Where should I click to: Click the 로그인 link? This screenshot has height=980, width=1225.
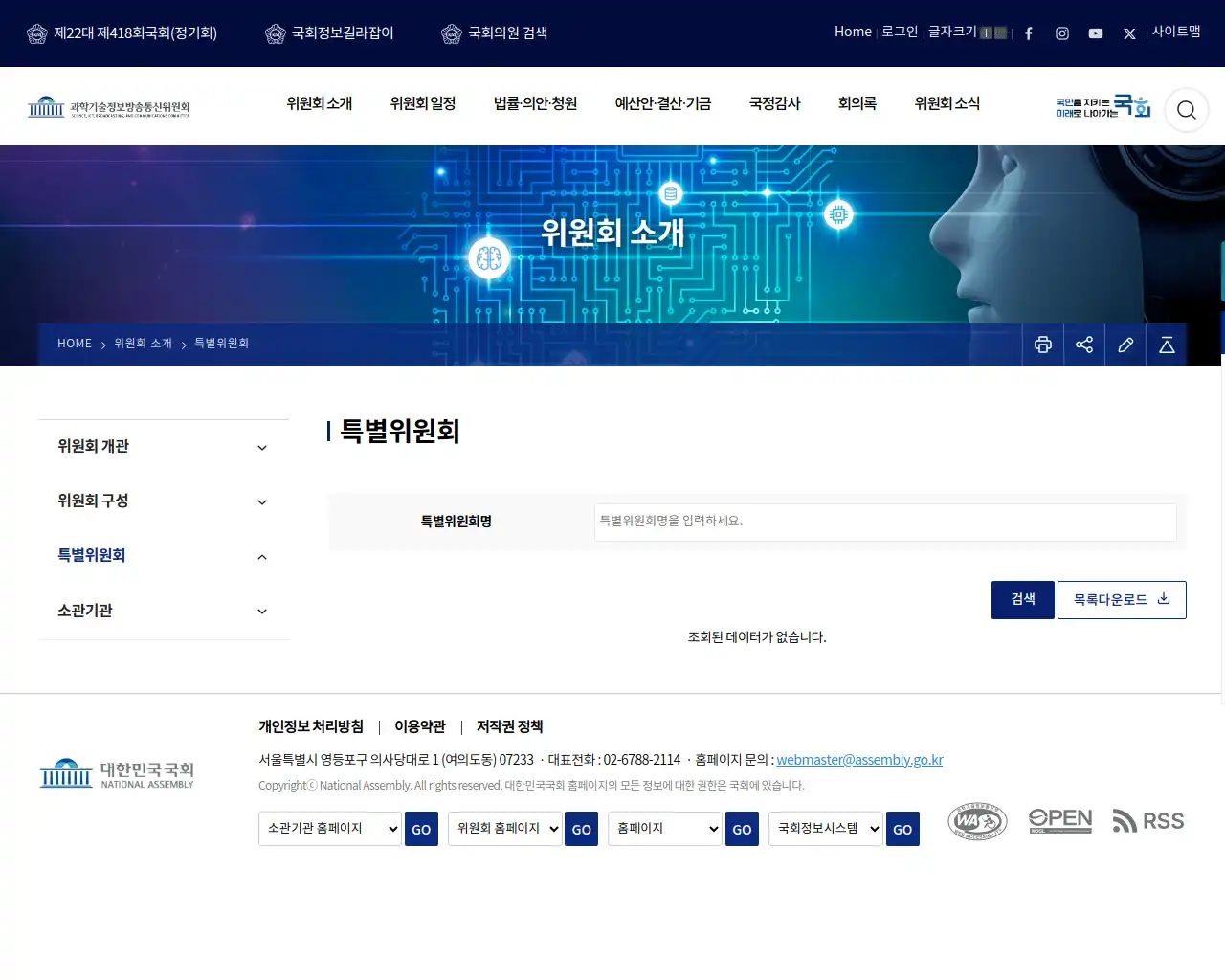click(900, 32)
